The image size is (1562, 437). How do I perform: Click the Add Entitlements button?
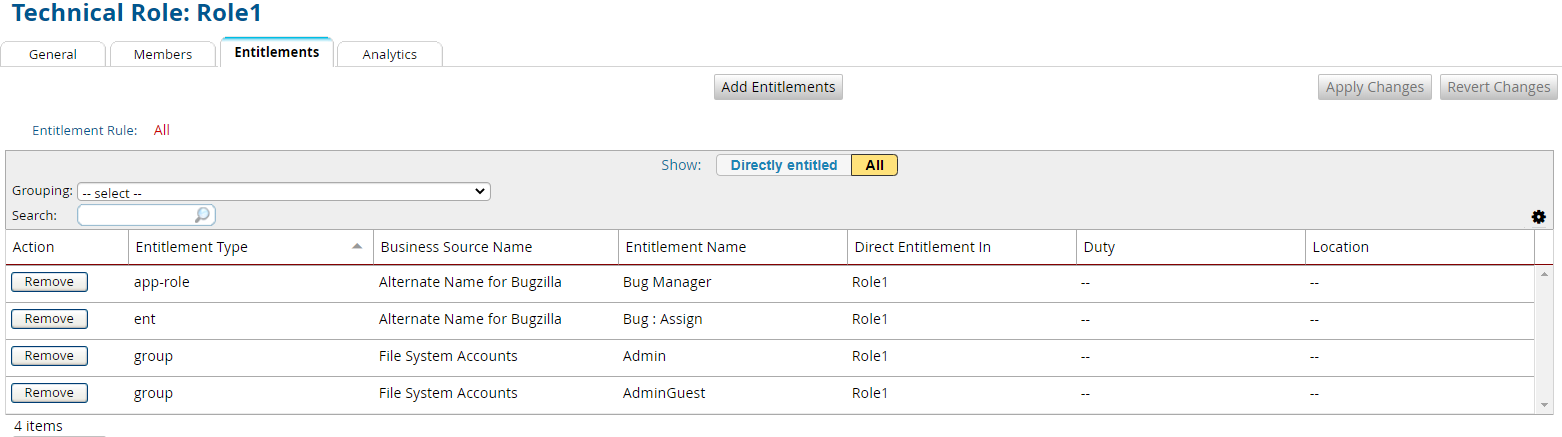pyautogui.click(x=778, y=87)
